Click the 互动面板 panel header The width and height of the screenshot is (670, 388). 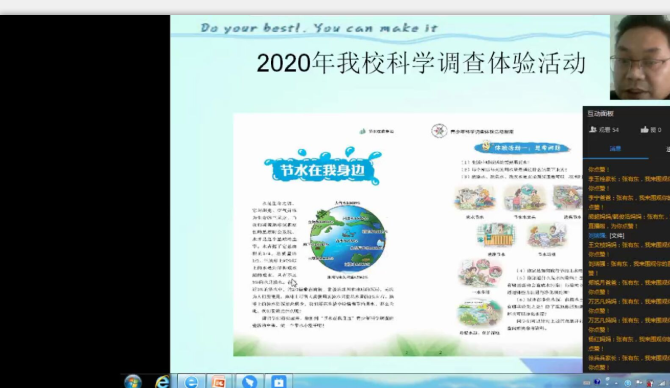pos(600,114)
